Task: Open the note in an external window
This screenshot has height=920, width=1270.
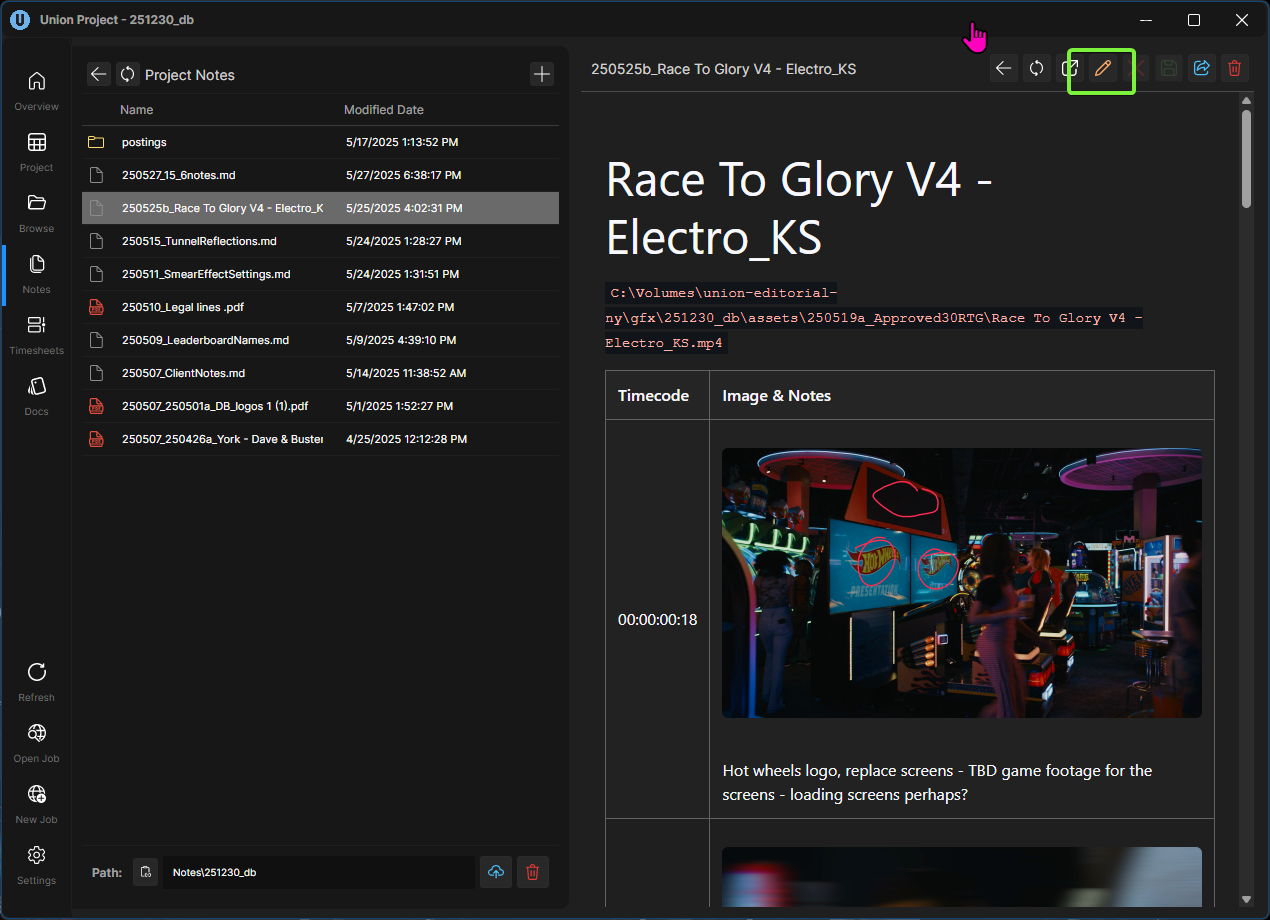Action: 1070,68
